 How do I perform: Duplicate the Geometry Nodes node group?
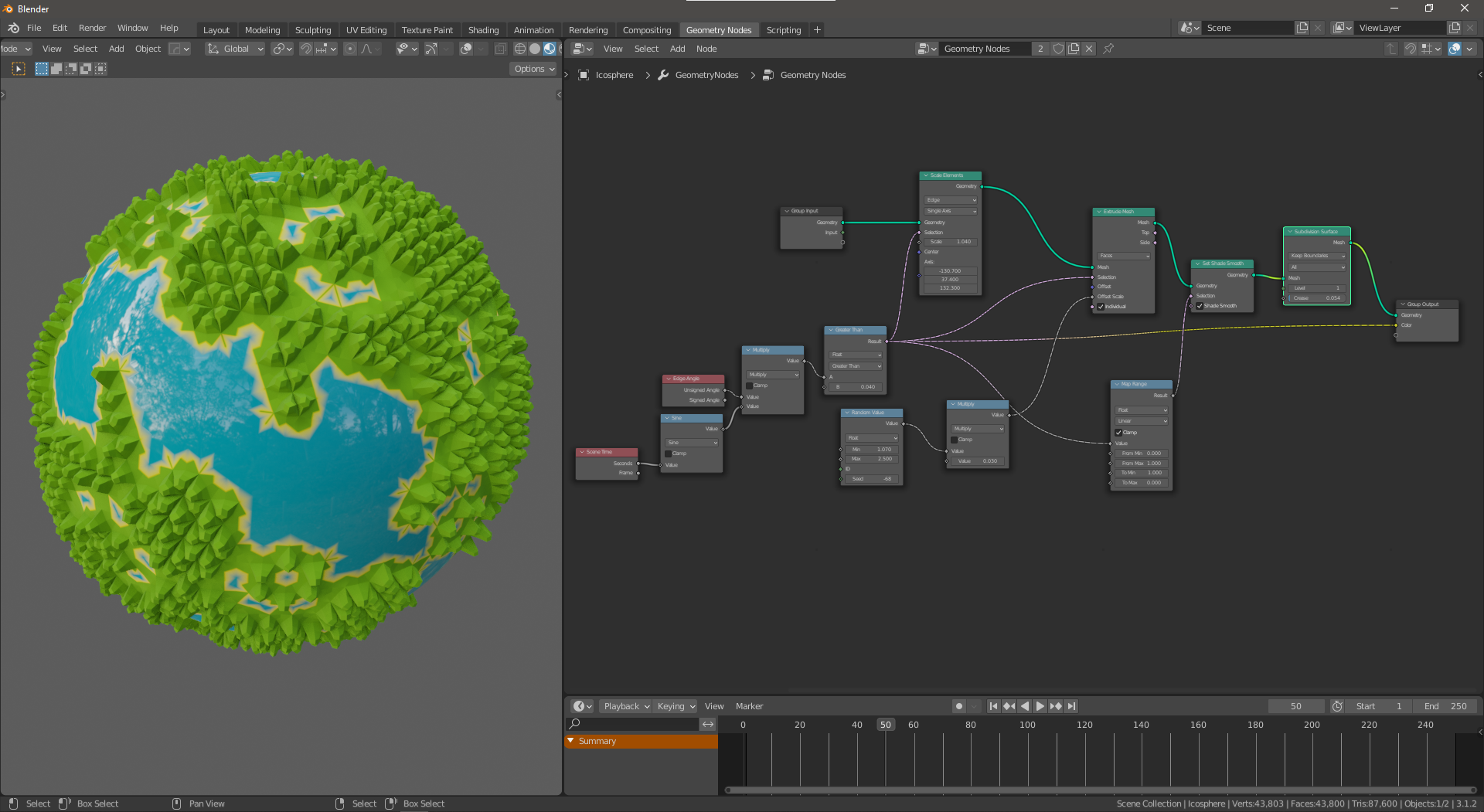pos(1074,49)
